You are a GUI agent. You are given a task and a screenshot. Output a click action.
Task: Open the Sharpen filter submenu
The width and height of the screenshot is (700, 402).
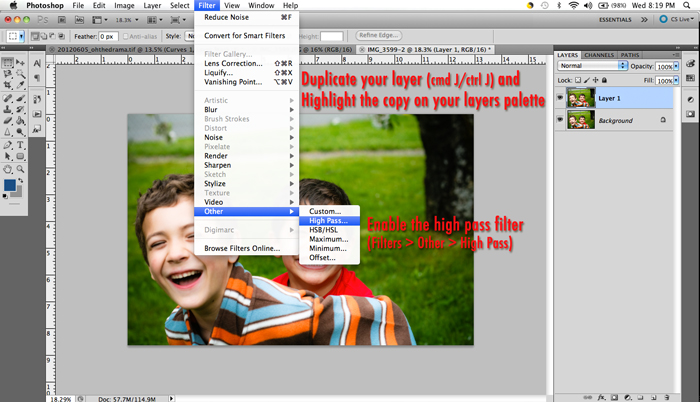[246, 165]
